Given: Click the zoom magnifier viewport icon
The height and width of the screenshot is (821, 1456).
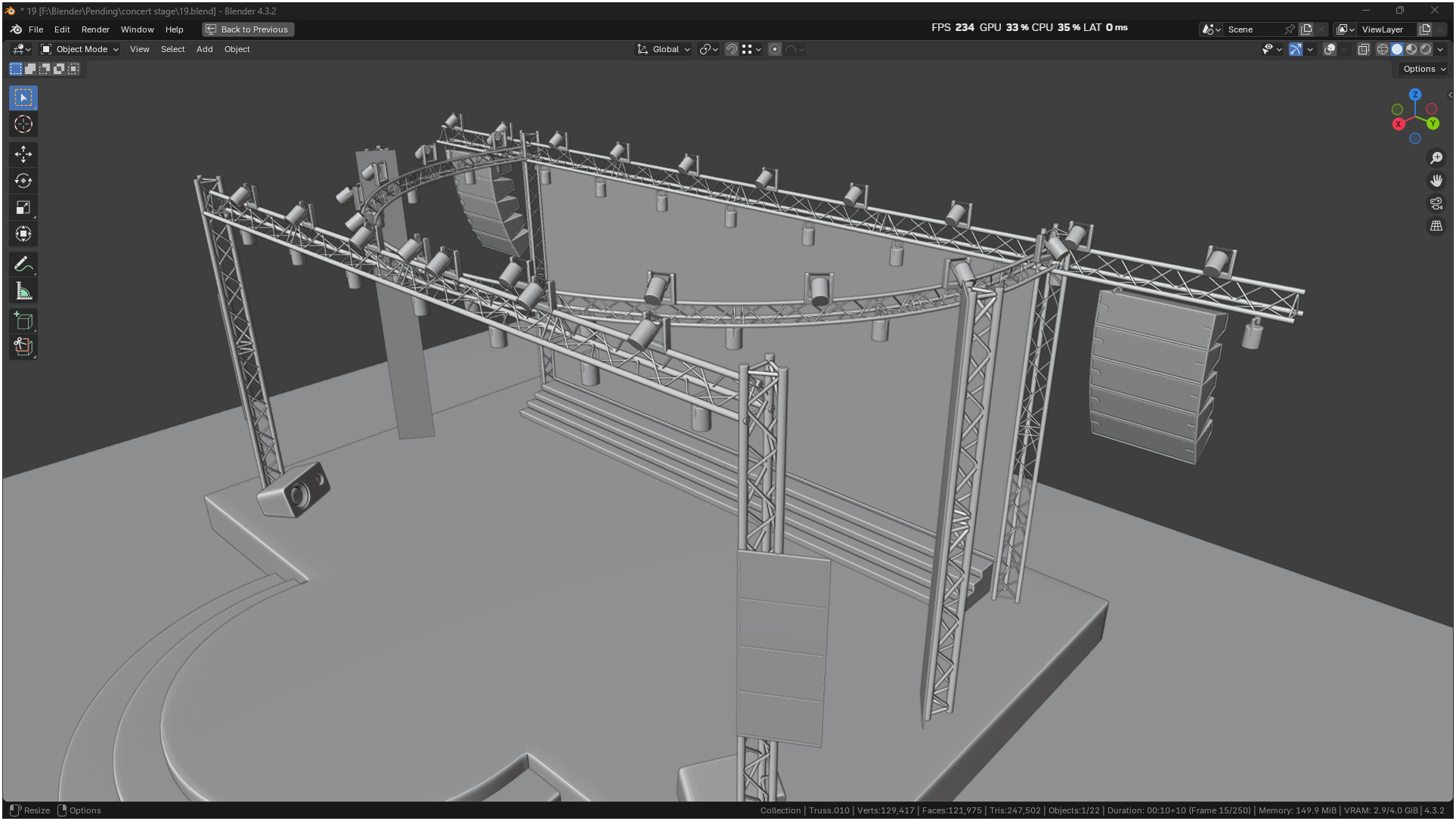Looking at the screenshot, I should pos(1436,158).
